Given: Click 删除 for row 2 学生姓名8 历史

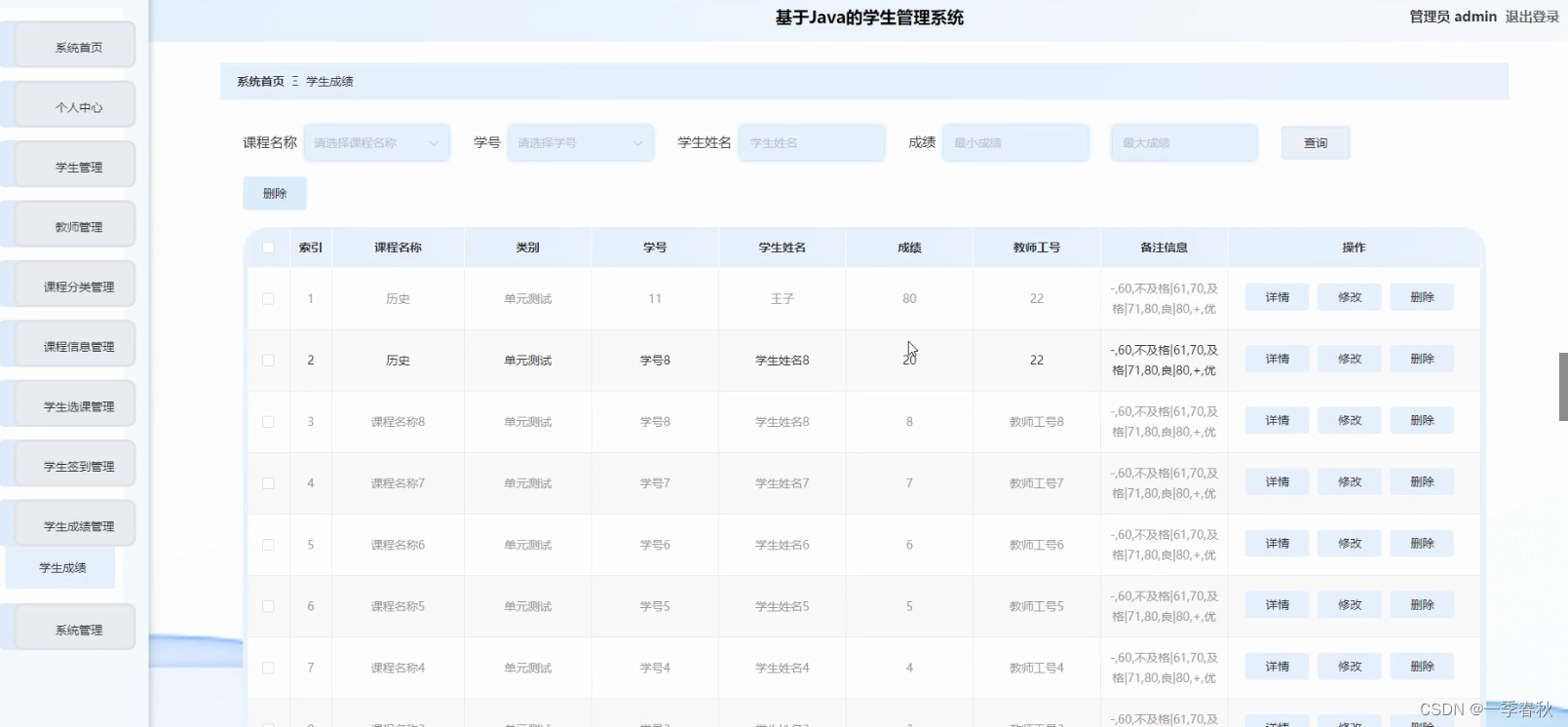Looking at the screenshot, I should coord(1422,359).
